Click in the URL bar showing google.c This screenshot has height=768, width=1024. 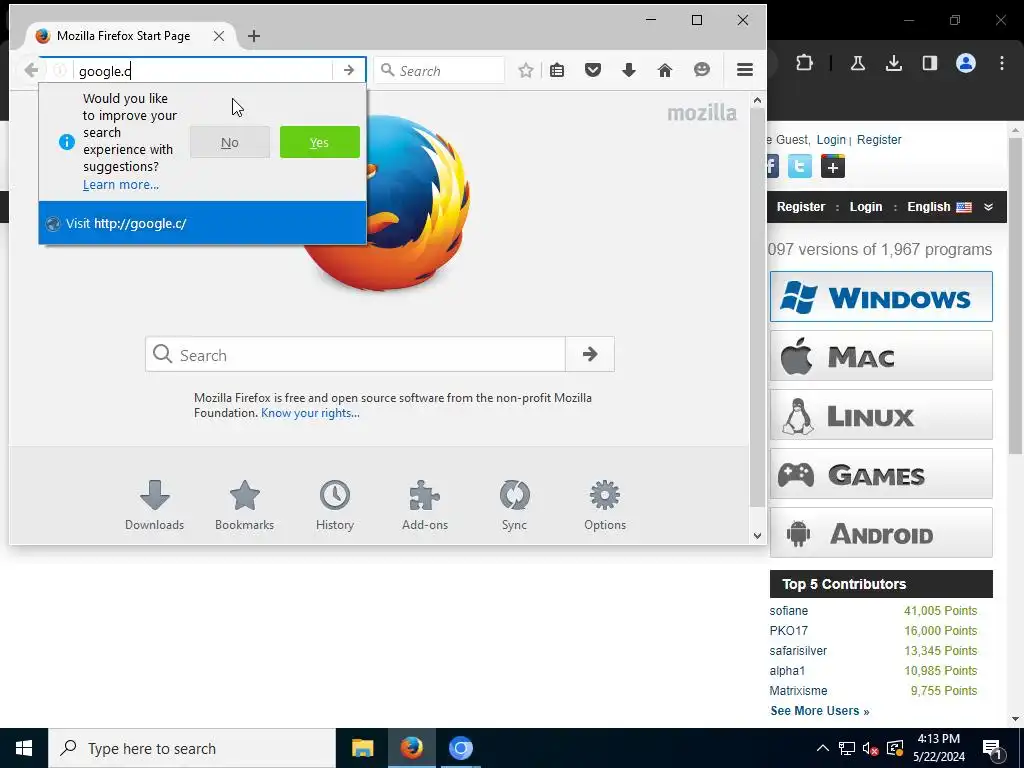point(202,71)
